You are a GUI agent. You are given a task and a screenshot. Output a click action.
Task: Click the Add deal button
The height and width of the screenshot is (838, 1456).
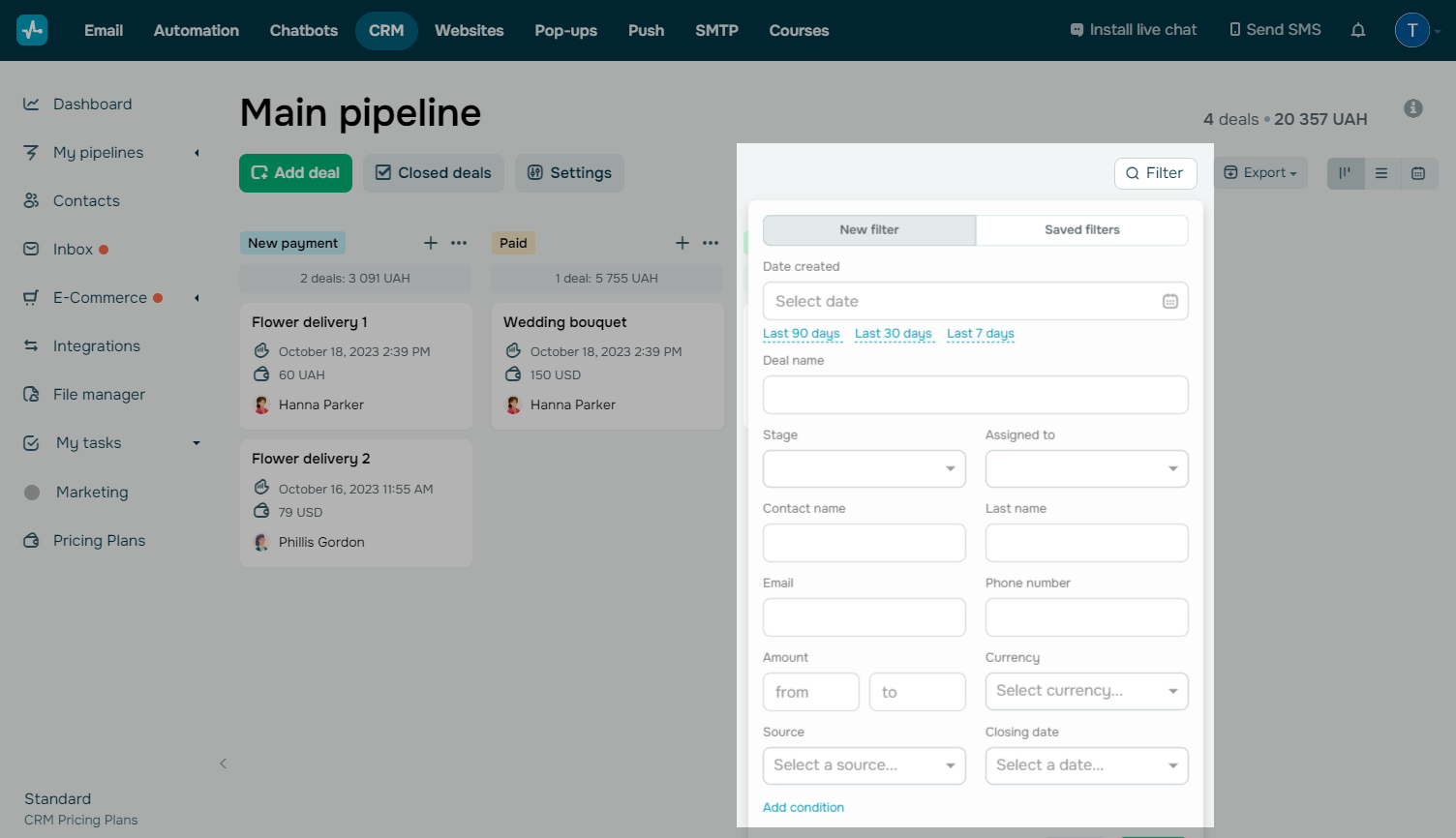click(295, 173)
